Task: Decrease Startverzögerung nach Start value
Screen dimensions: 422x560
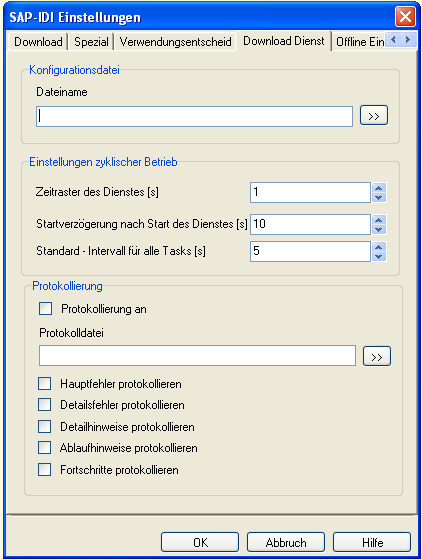Action: click(x=379, y=229)
